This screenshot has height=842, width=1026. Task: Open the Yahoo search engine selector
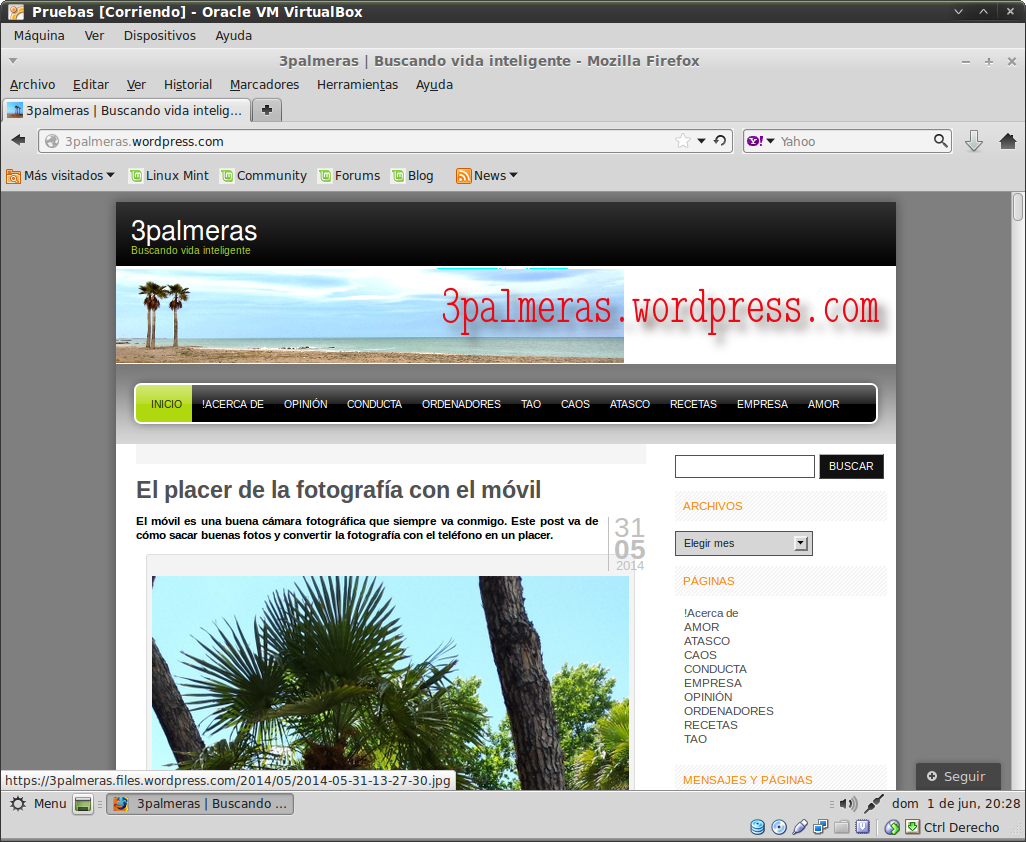tap(761, 141)
